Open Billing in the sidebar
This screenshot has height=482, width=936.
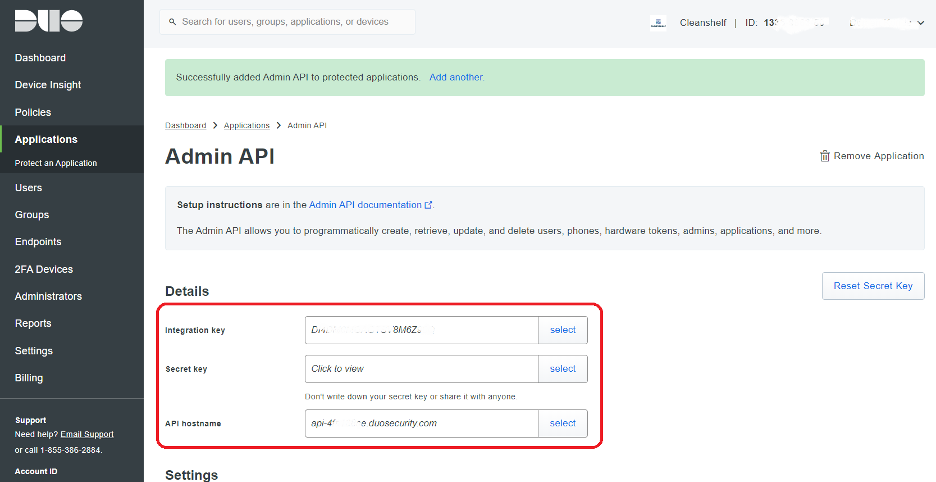pyautogui.click(x=29, y=377)
